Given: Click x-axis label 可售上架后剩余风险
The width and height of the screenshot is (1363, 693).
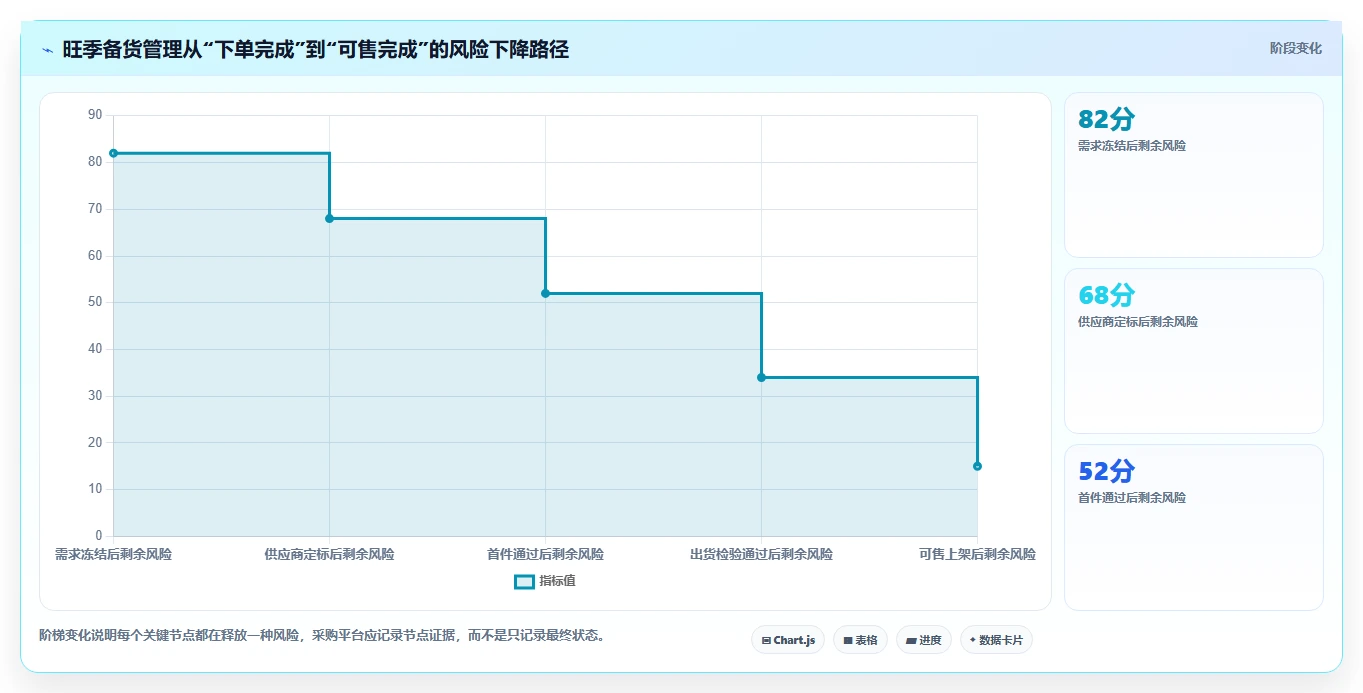Looking at the screenshot, I should click(x=977, y=554).
